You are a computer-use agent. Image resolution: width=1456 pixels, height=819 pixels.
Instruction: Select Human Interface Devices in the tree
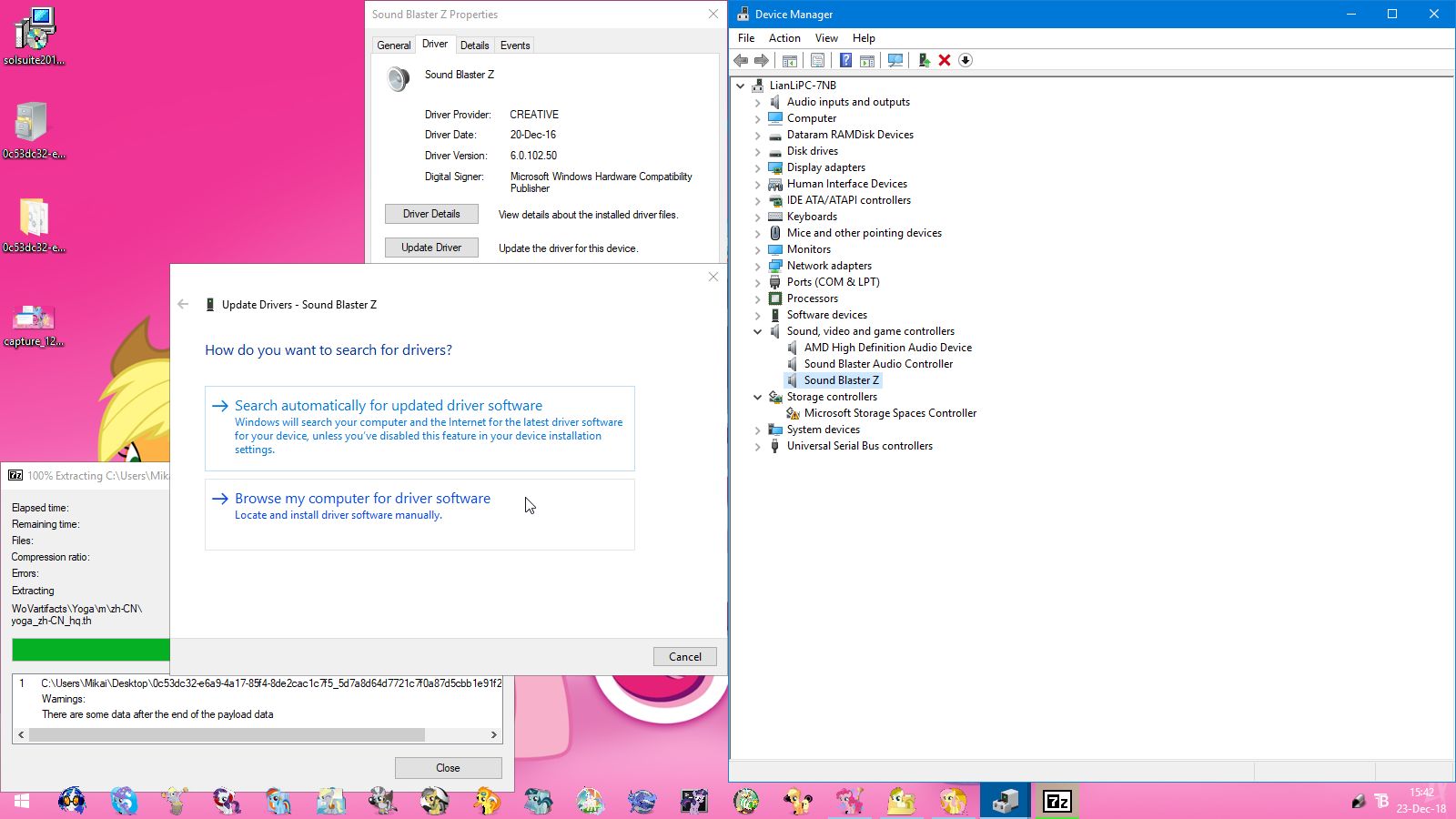click(x=847, y=184)
